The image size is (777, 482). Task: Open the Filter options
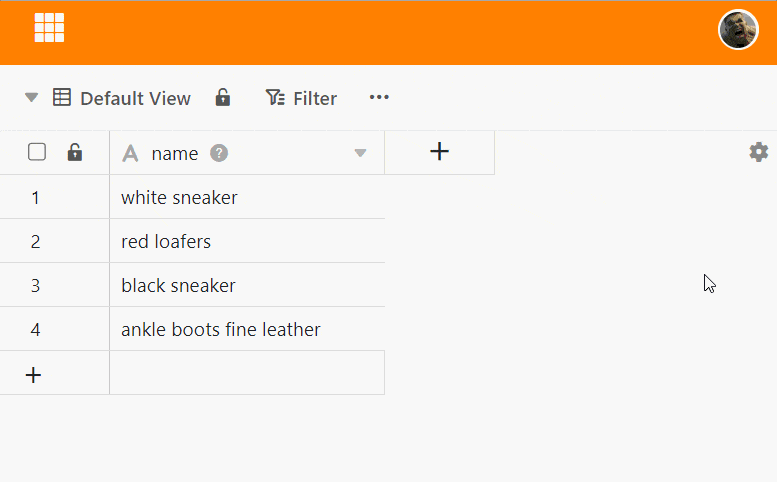[x=301, y=98]
